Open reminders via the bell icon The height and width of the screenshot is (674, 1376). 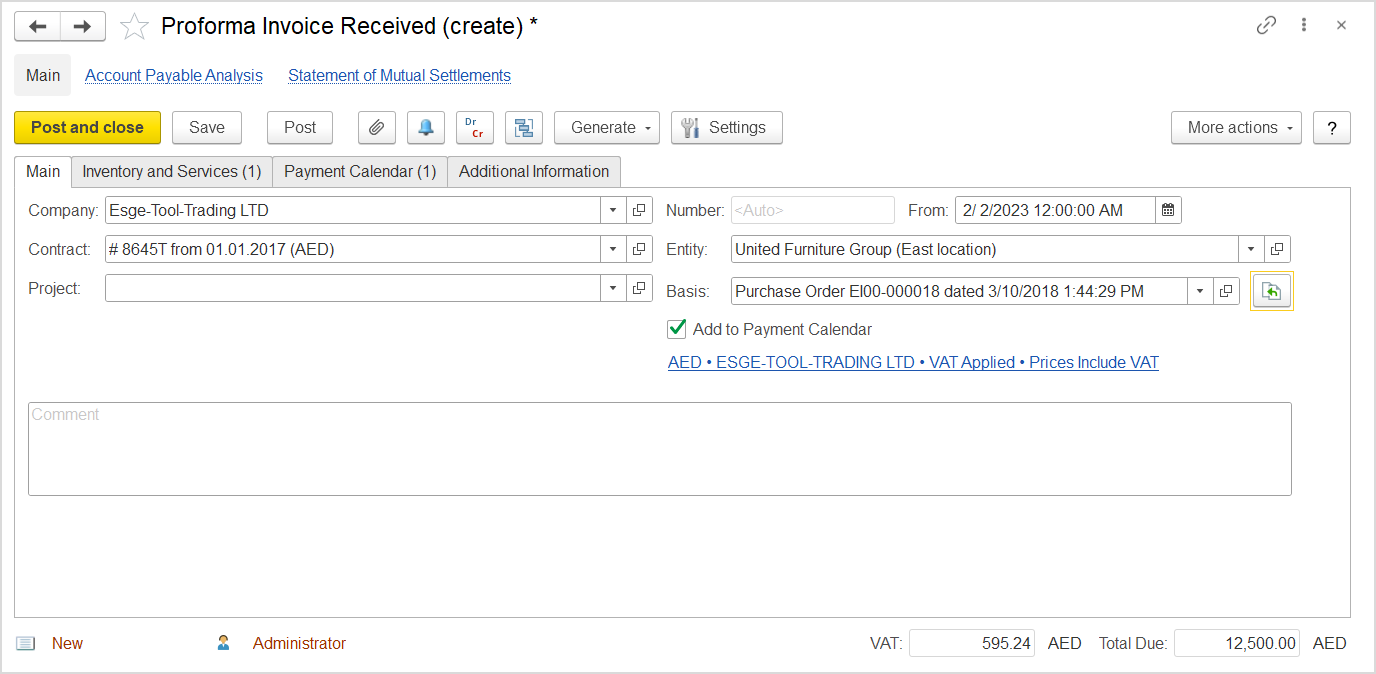tap(425, 127)
